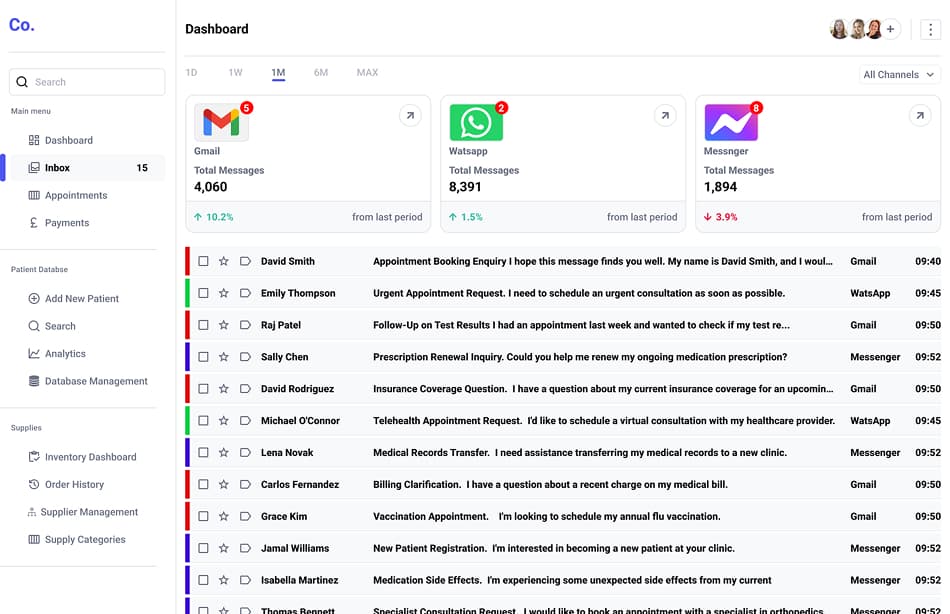Expand the Messenger card with its arrow
The width and height of the screenshot is (950, 614).
920,115
